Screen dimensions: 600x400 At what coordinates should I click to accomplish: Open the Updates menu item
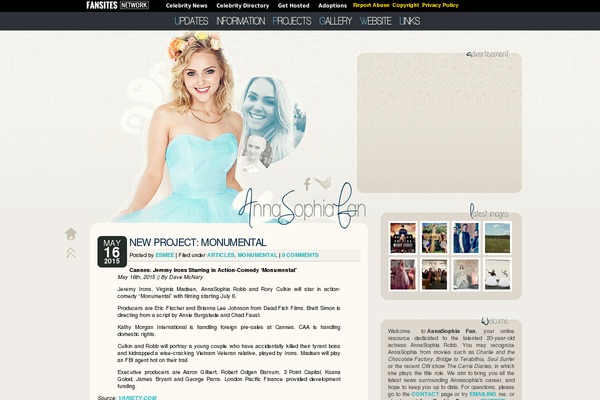click(x=191, y=21)
